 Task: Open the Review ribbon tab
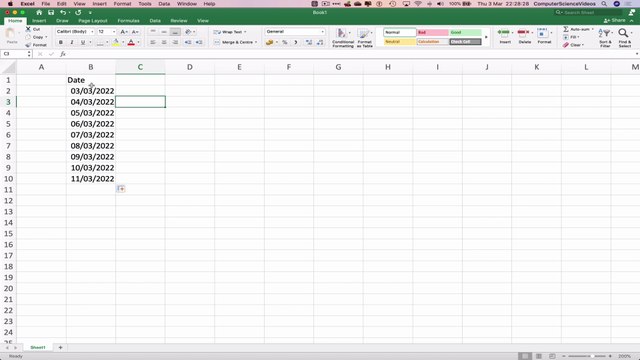pyautogui.click(x=178, y=21)
